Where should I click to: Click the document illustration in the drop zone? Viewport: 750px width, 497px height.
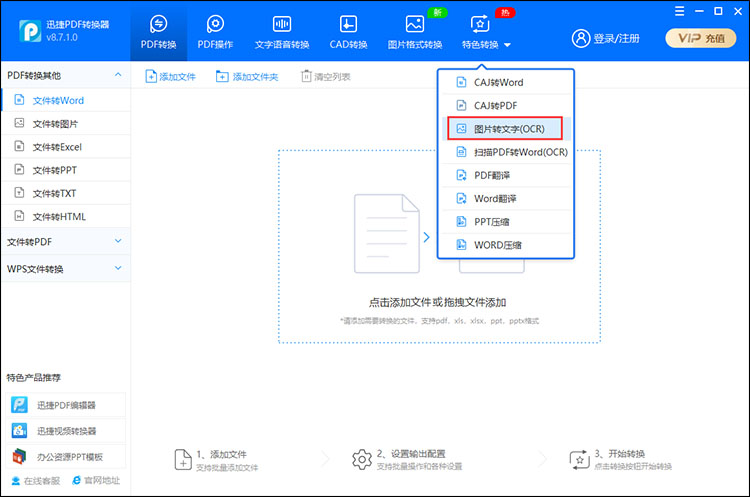[x=386, y=233]
